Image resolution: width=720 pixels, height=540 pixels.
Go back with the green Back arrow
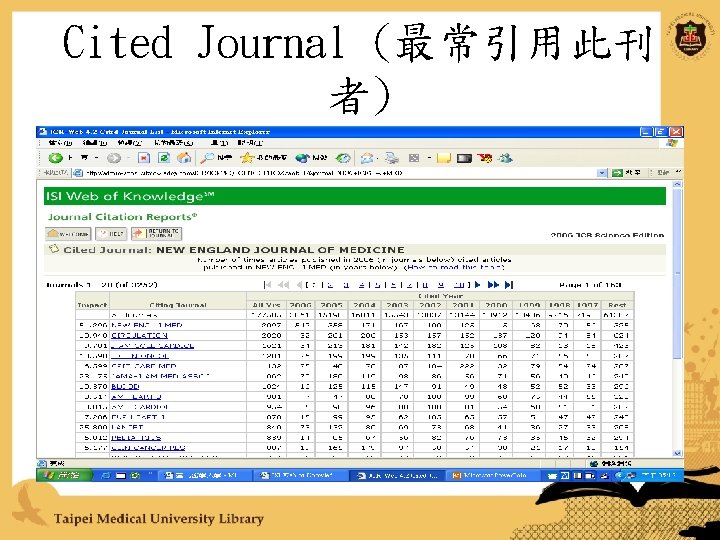(x=56, y=158)
